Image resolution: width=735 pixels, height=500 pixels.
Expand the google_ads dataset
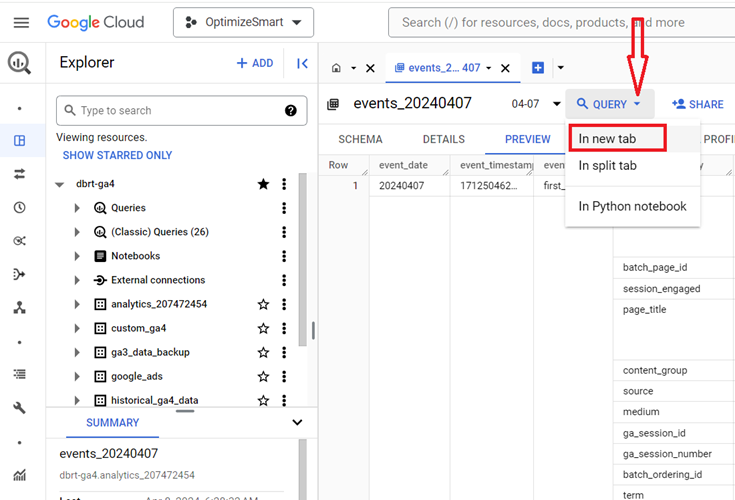pos(77,376)
